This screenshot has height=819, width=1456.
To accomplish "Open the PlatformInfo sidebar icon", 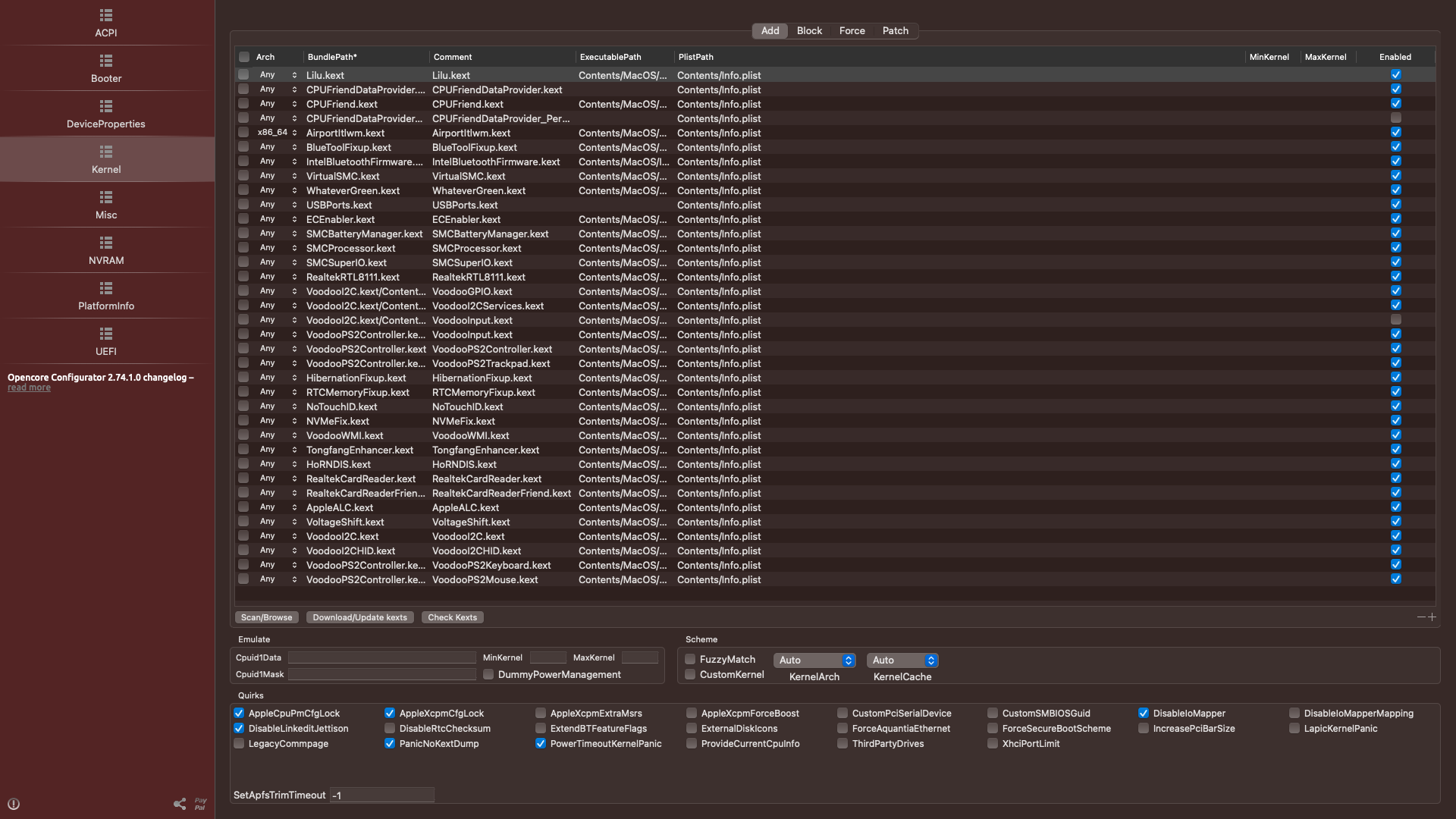I will pyautogui.click(x=106, y=288).
